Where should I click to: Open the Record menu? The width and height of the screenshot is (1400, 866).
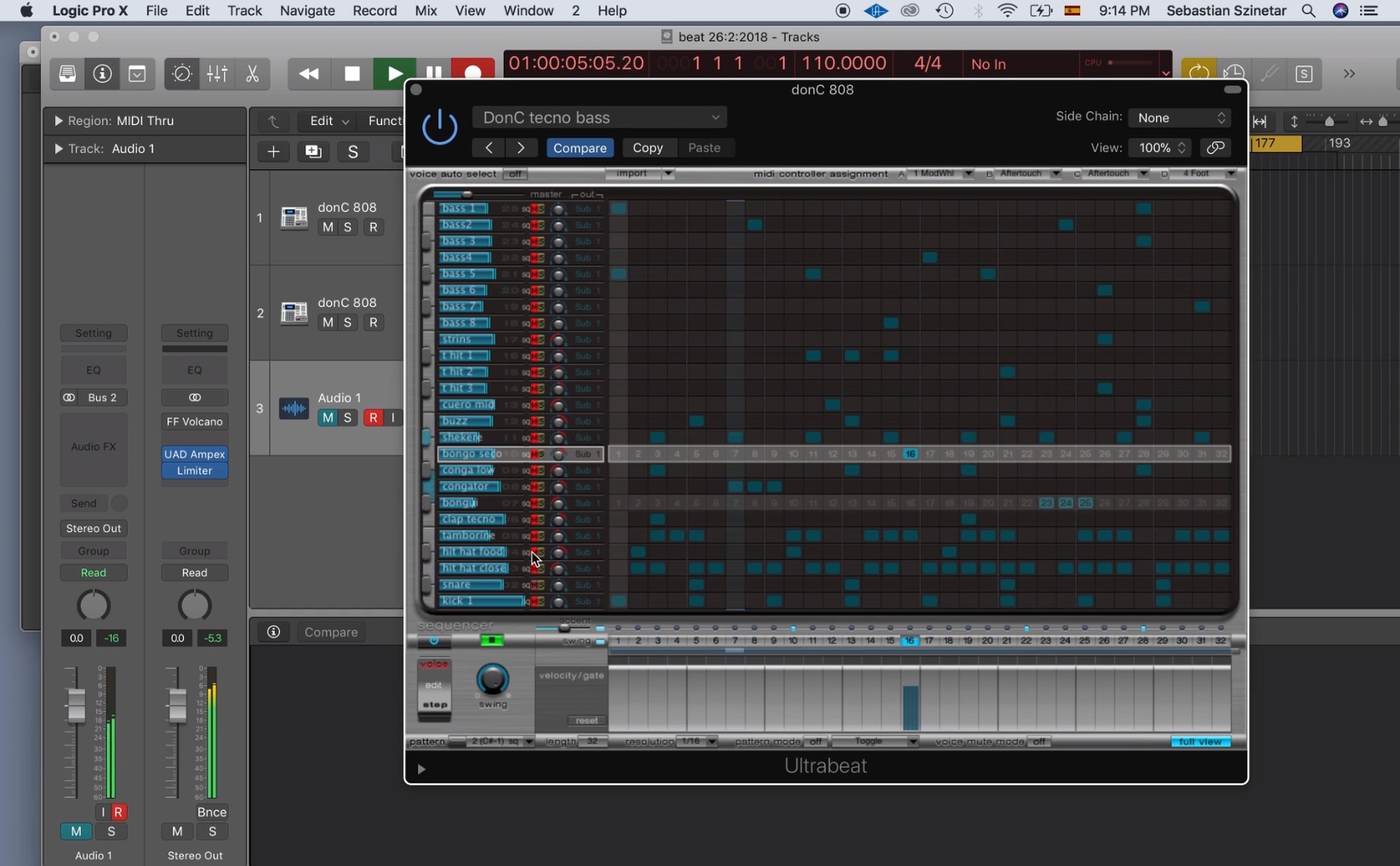(x=374, y=11)
